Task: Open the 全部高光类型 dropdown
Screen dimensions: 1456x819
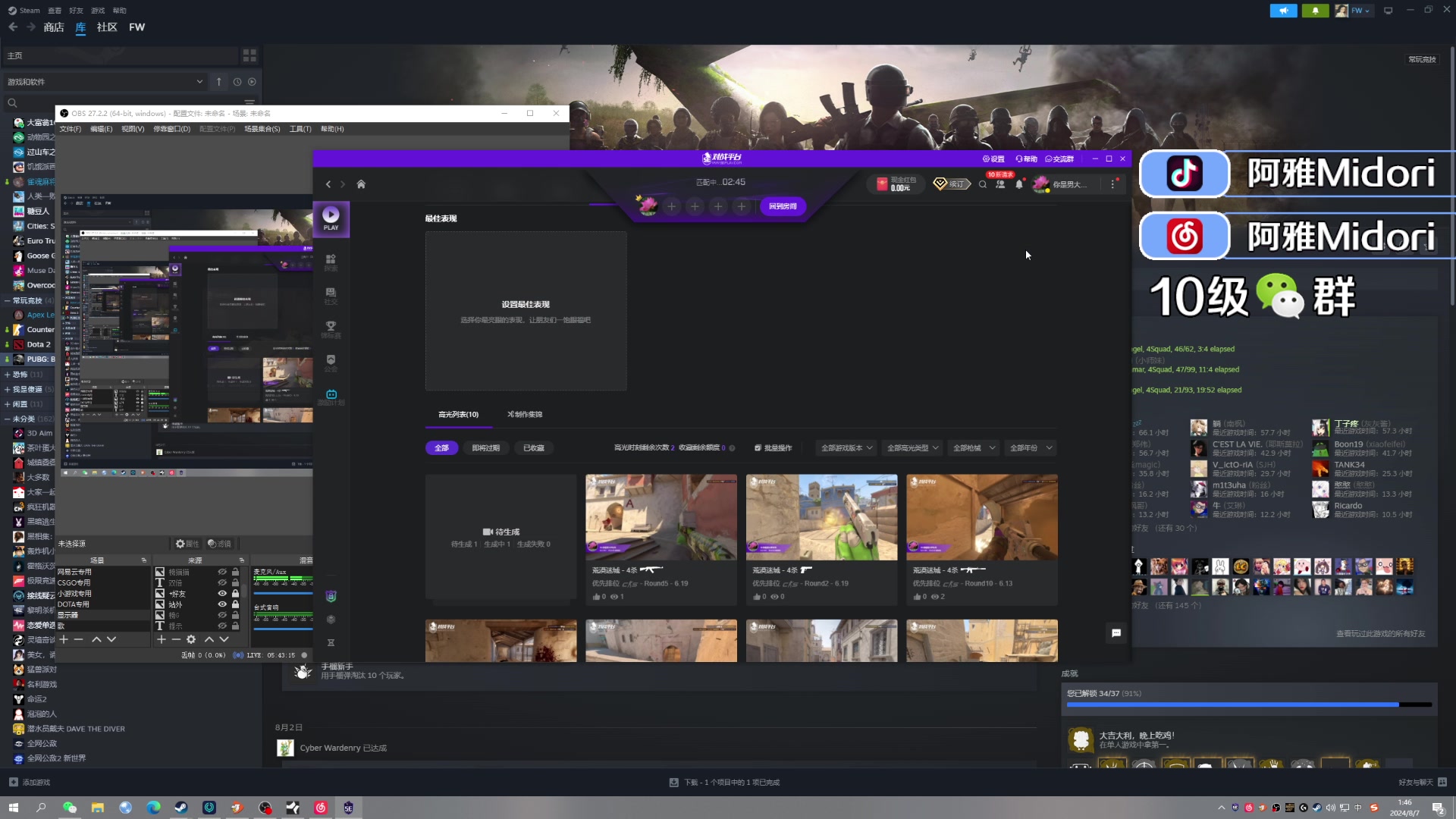Action: pos(912,448)
